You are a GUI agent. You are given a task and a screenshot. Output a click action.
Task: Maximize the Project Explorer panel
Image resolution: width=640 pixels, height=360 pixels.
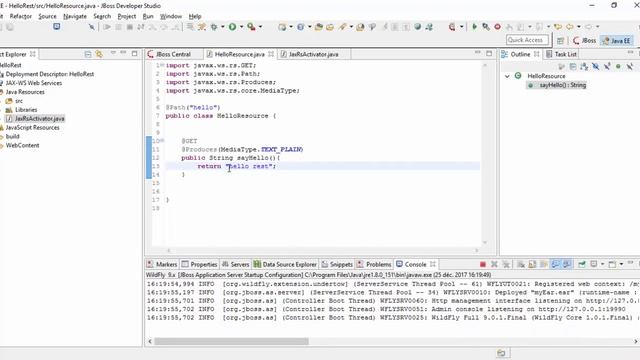tap(134, 53)
